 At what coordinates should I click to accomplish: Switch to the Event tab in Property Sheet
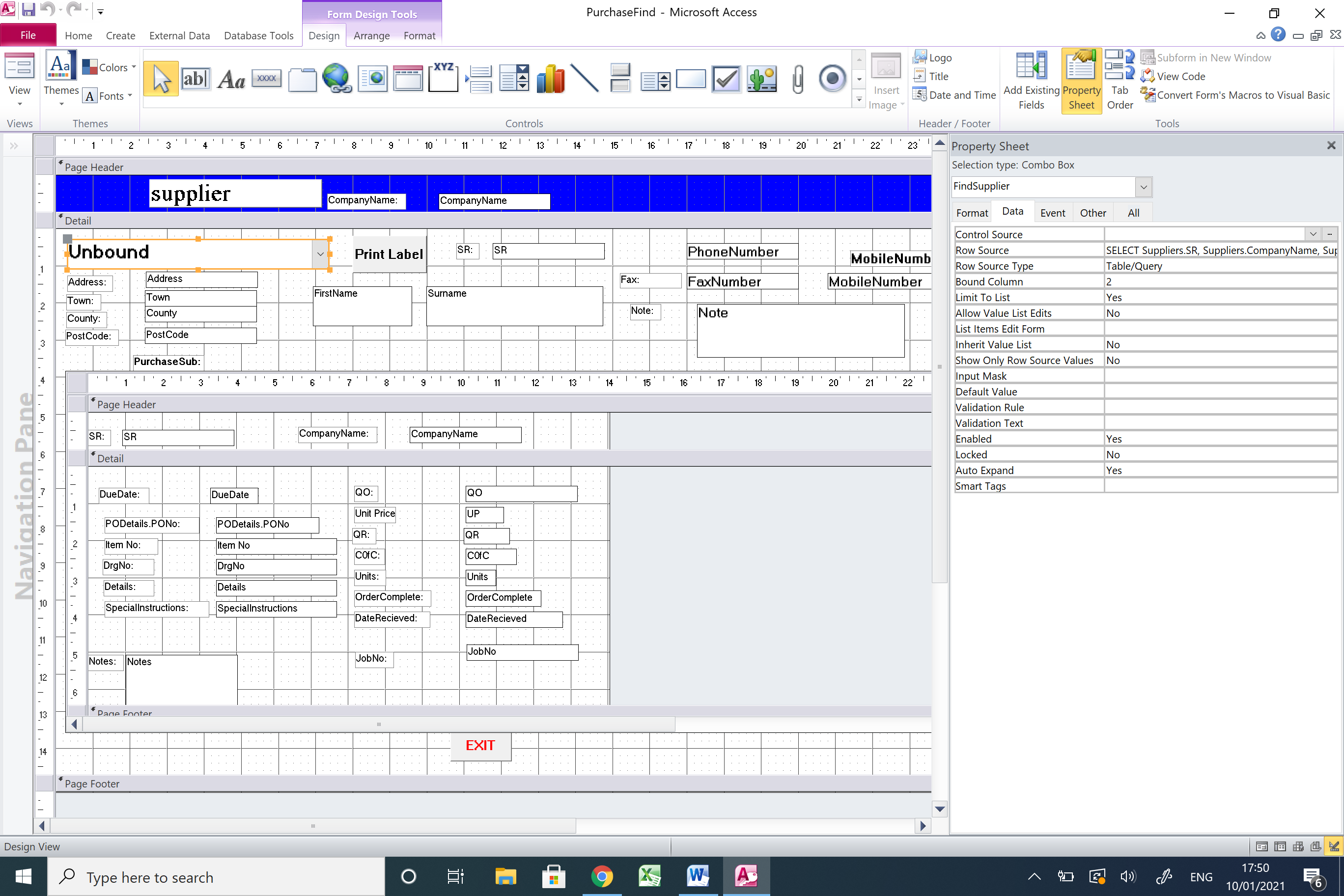click(x=1052, y=213)
